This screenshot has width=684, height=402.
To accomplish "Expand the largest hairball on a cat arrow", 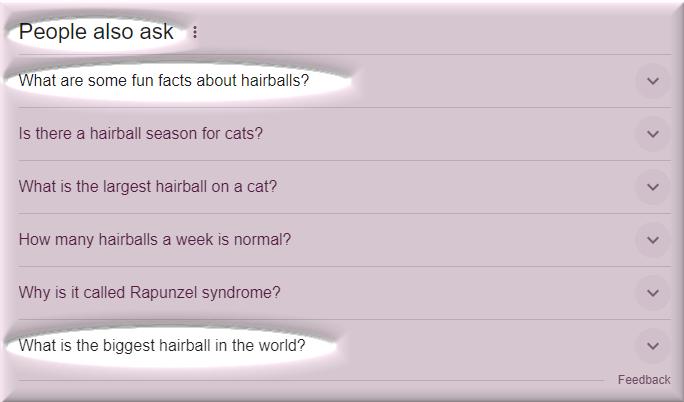I will point(652,187).
